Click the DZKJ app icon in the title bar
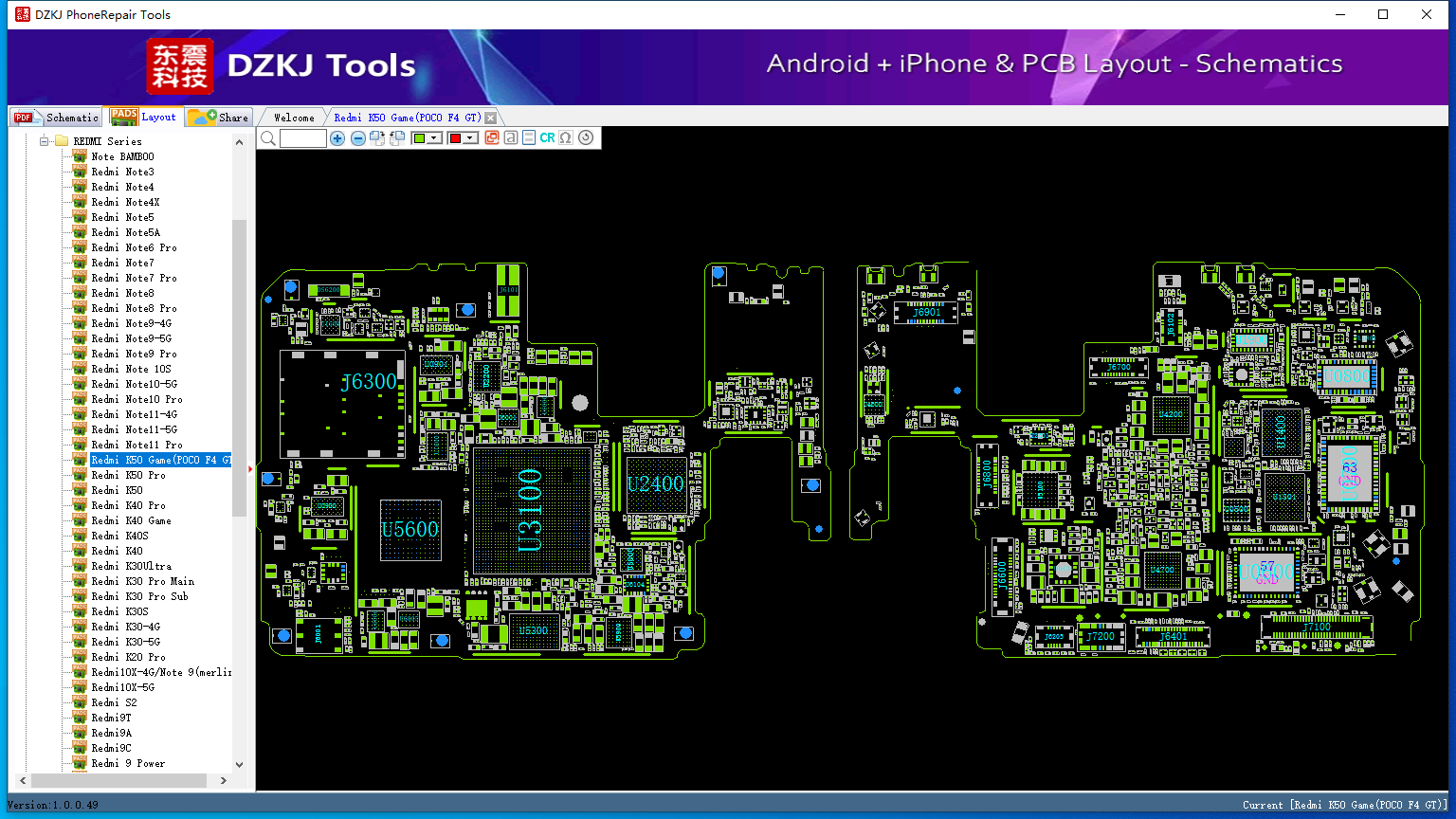 pyautogui.click(x=22, y=14)
